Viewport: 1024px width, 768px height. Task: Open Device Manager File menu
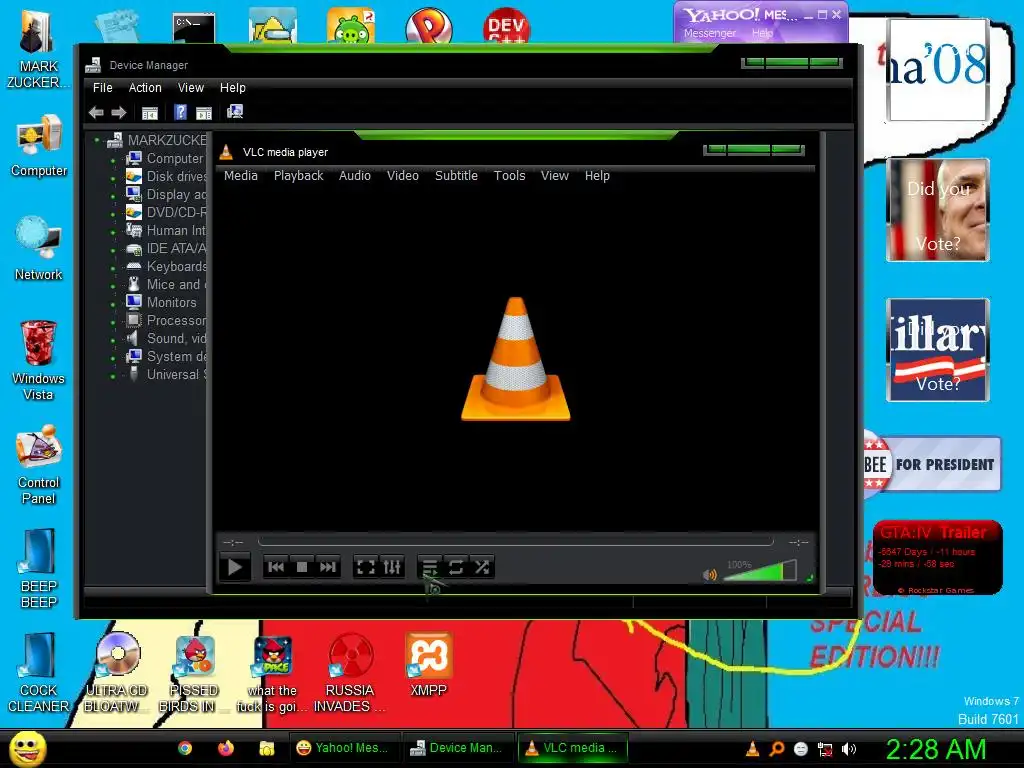tap(103, 88)
